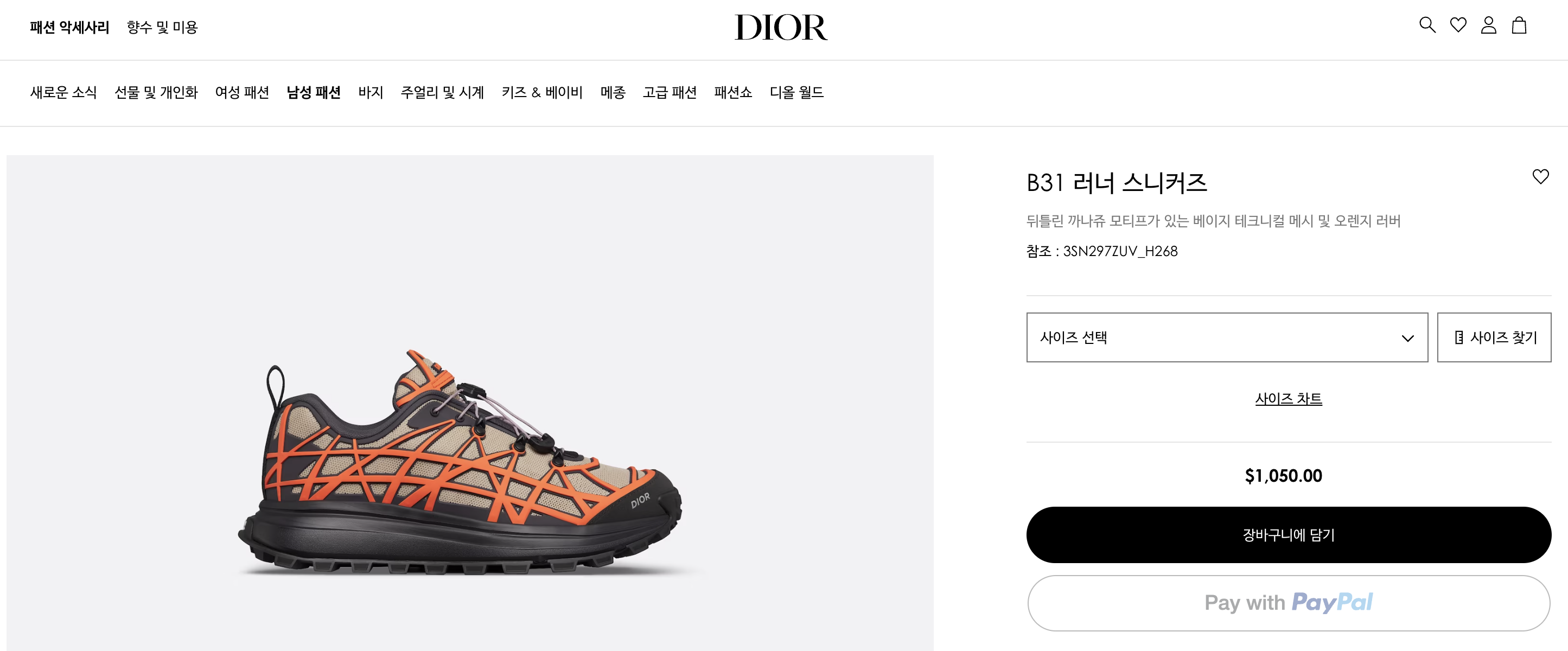Click the ruler icon in 사이즈 찾기
The height and width of the screenshot is (651, 1568).
pos(1459,337)
